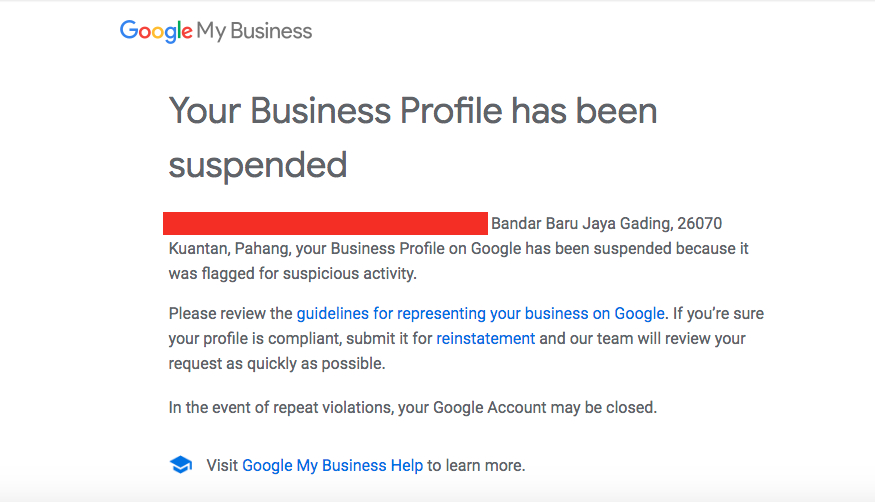875x502 pixels.
Task: Click the 'My Business' text in the header
Action: 254,31
